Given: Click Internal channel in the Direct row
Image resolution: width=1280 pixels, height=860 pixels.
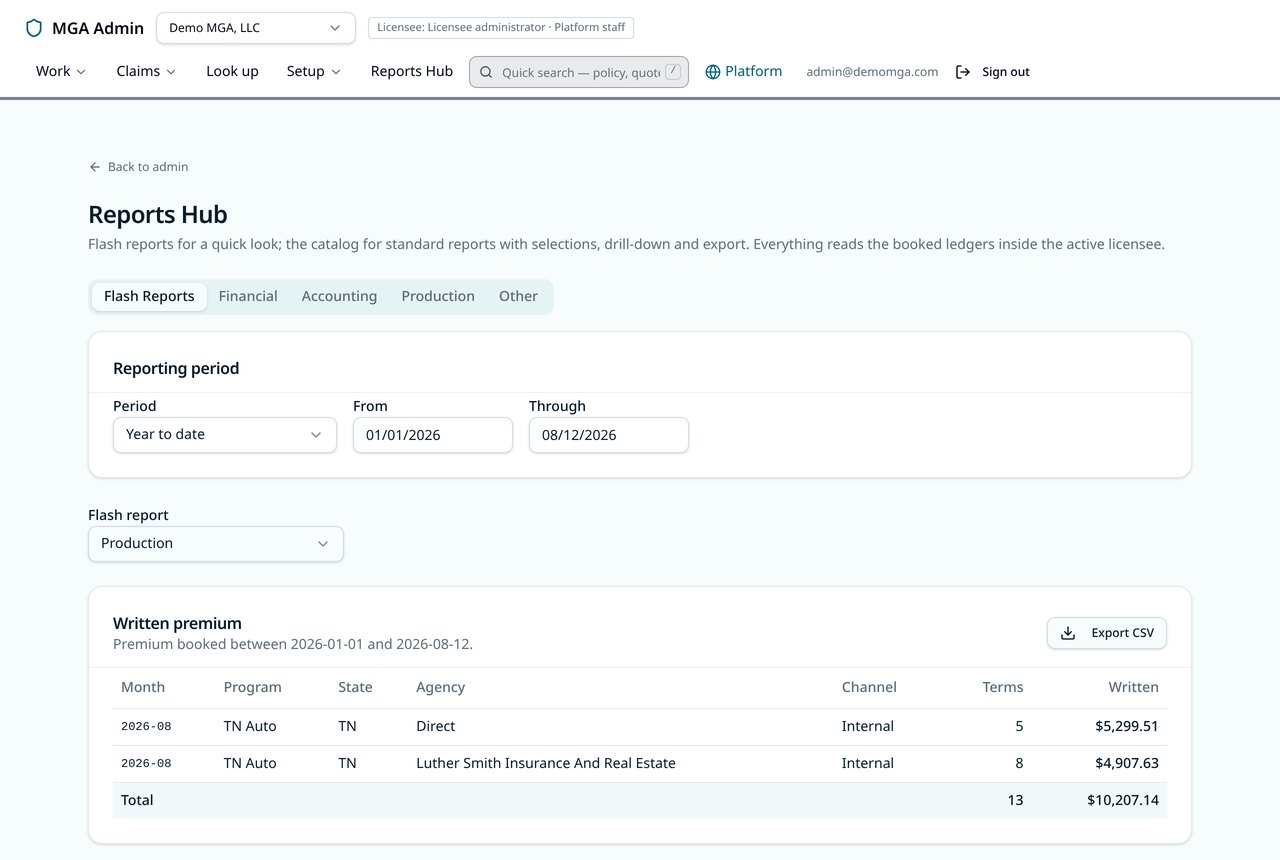Looking at the screenshot, I should [x=868, y=727].
